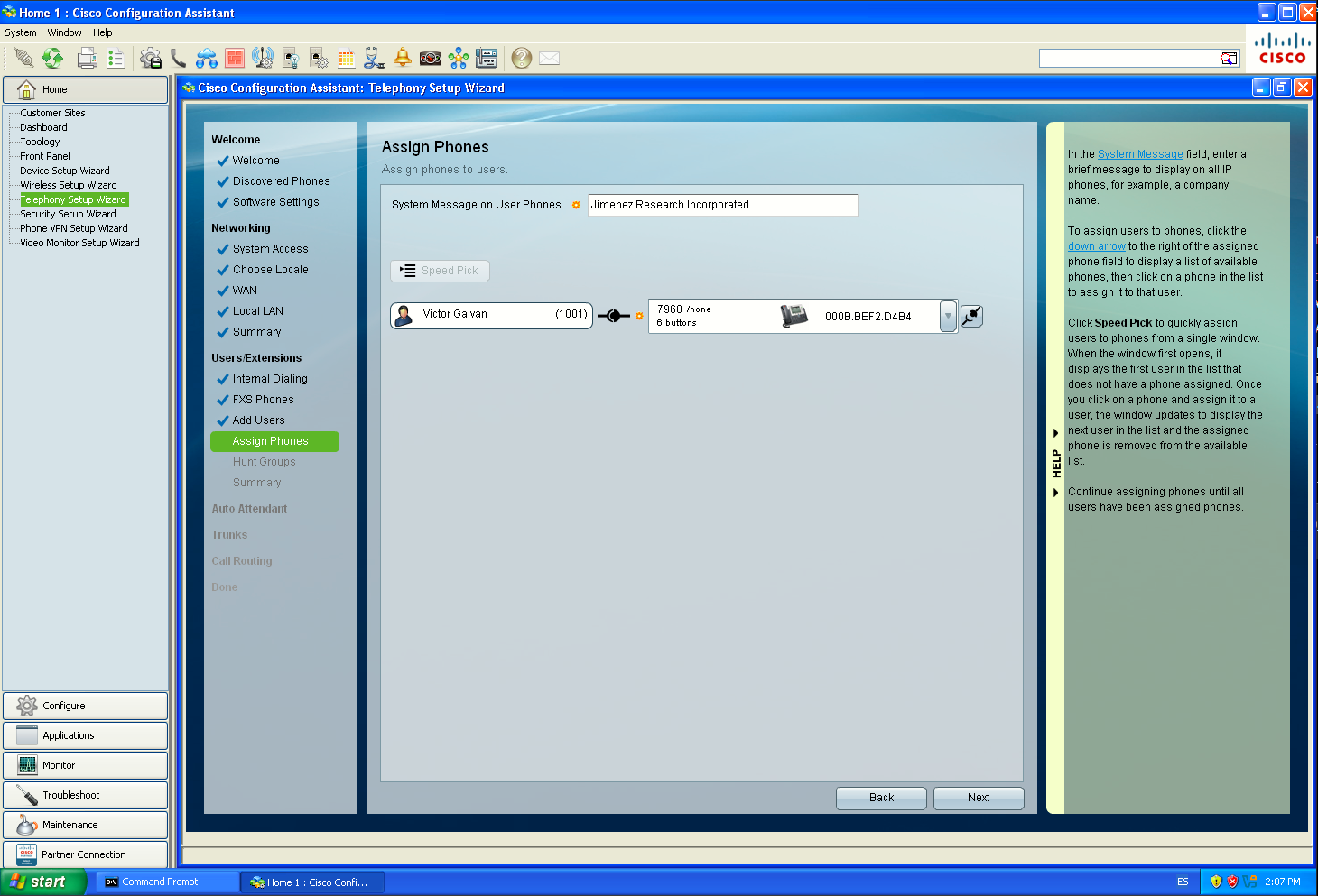The height and width of the screenshot is (896, 1318).
Task: Click the Cisco logo
Action: [1282, 49]
